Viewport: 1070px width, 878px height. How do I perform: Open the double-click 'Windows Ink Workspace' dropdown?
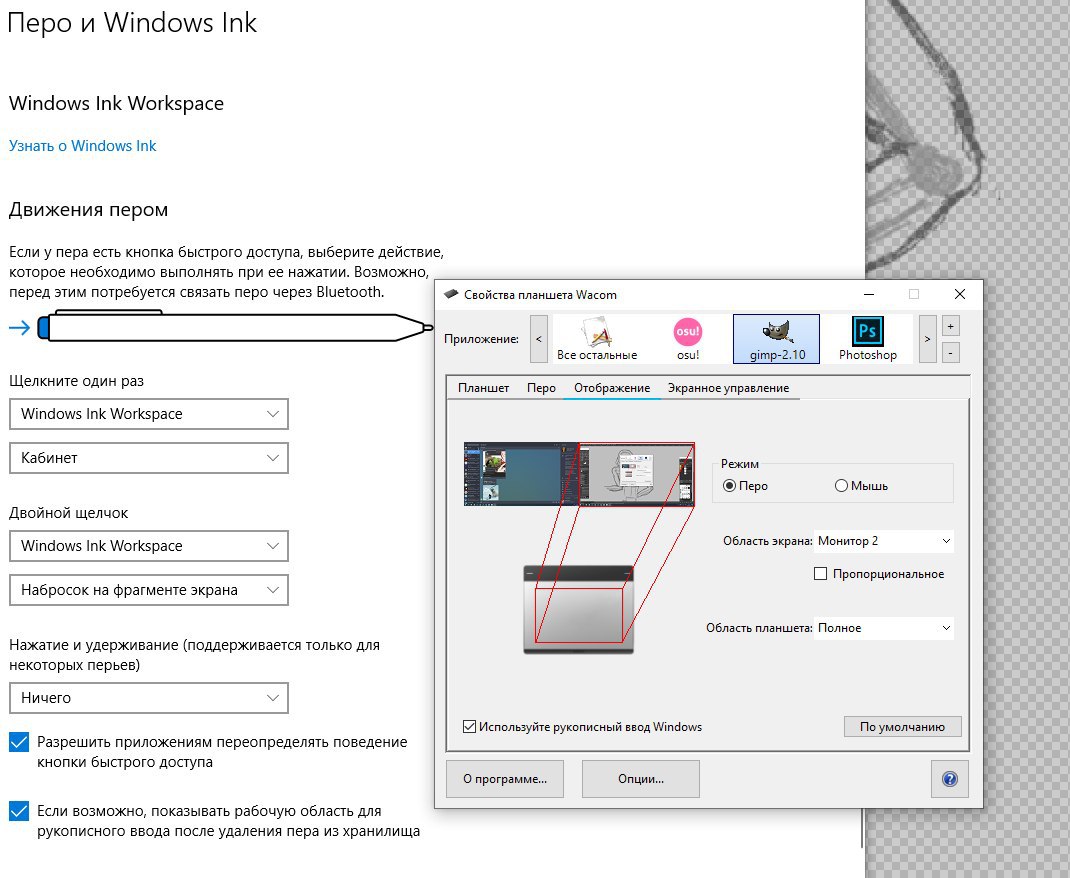[x=149, y=546]
